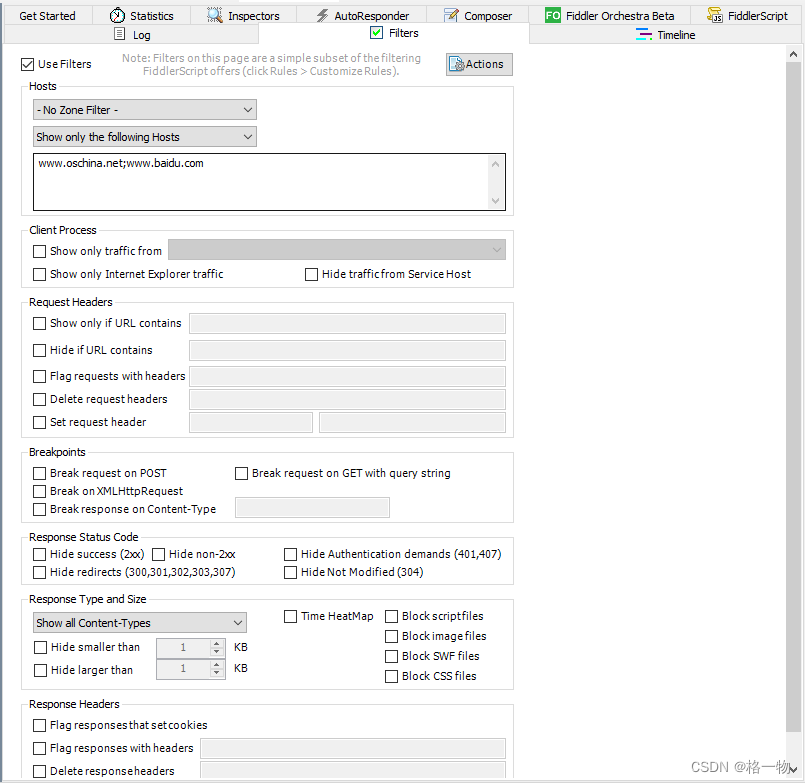Enable Break on XMLHttpRequest

point(39,491)
